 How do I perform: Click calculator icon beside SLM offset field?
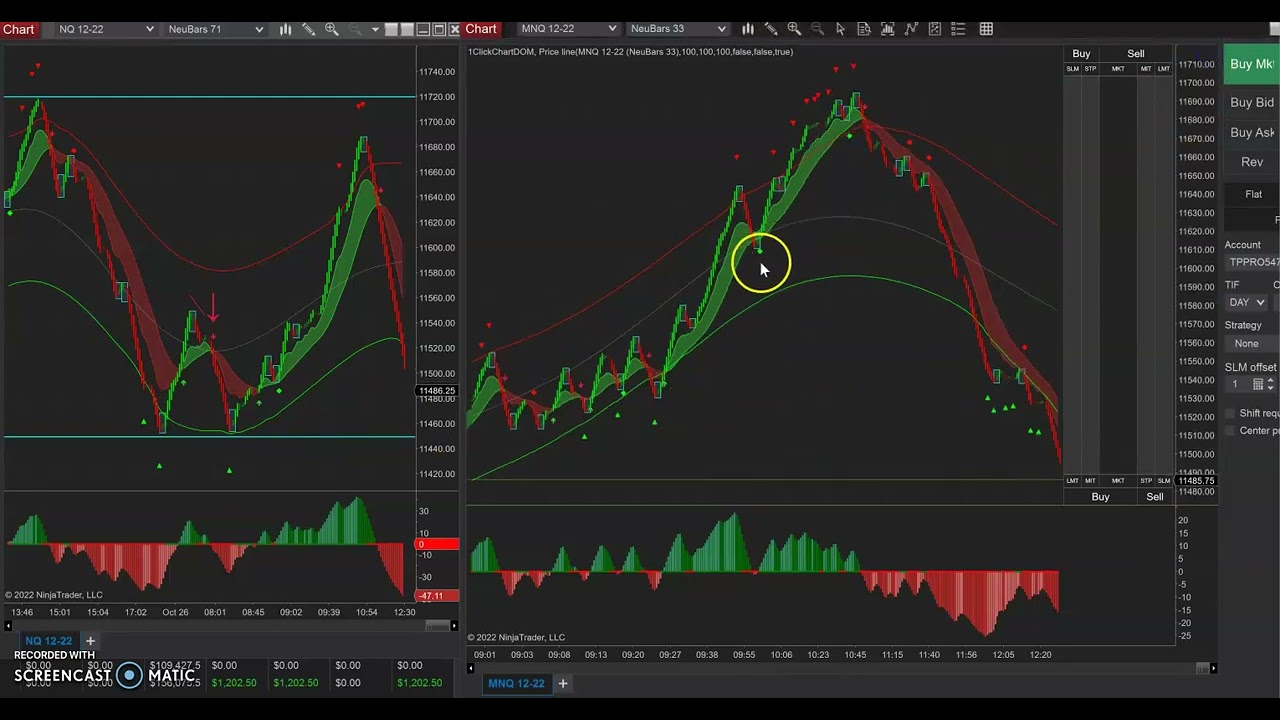[x=1258, y=384]
